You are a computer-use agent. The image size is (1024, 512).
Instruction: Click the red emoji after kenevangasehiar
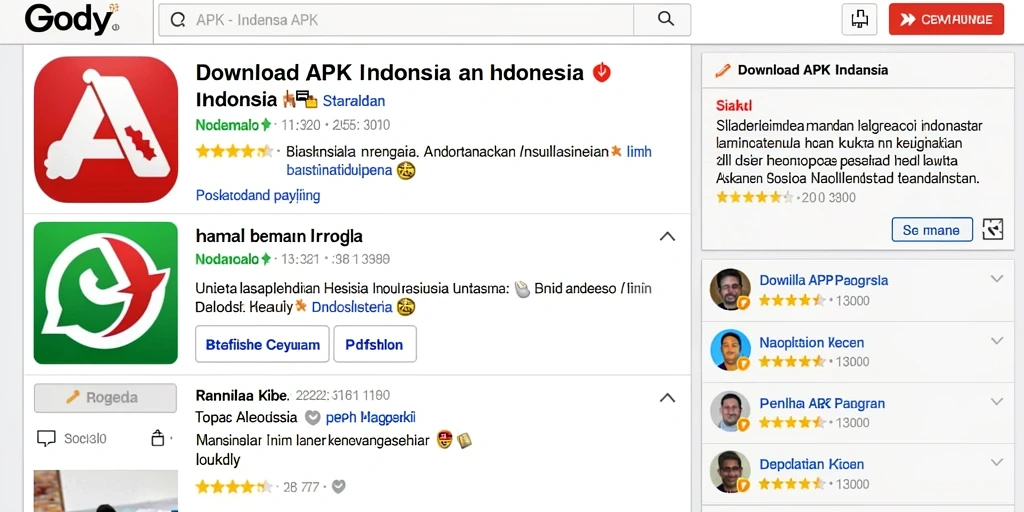pyautogui.click(x=445, y=440)
